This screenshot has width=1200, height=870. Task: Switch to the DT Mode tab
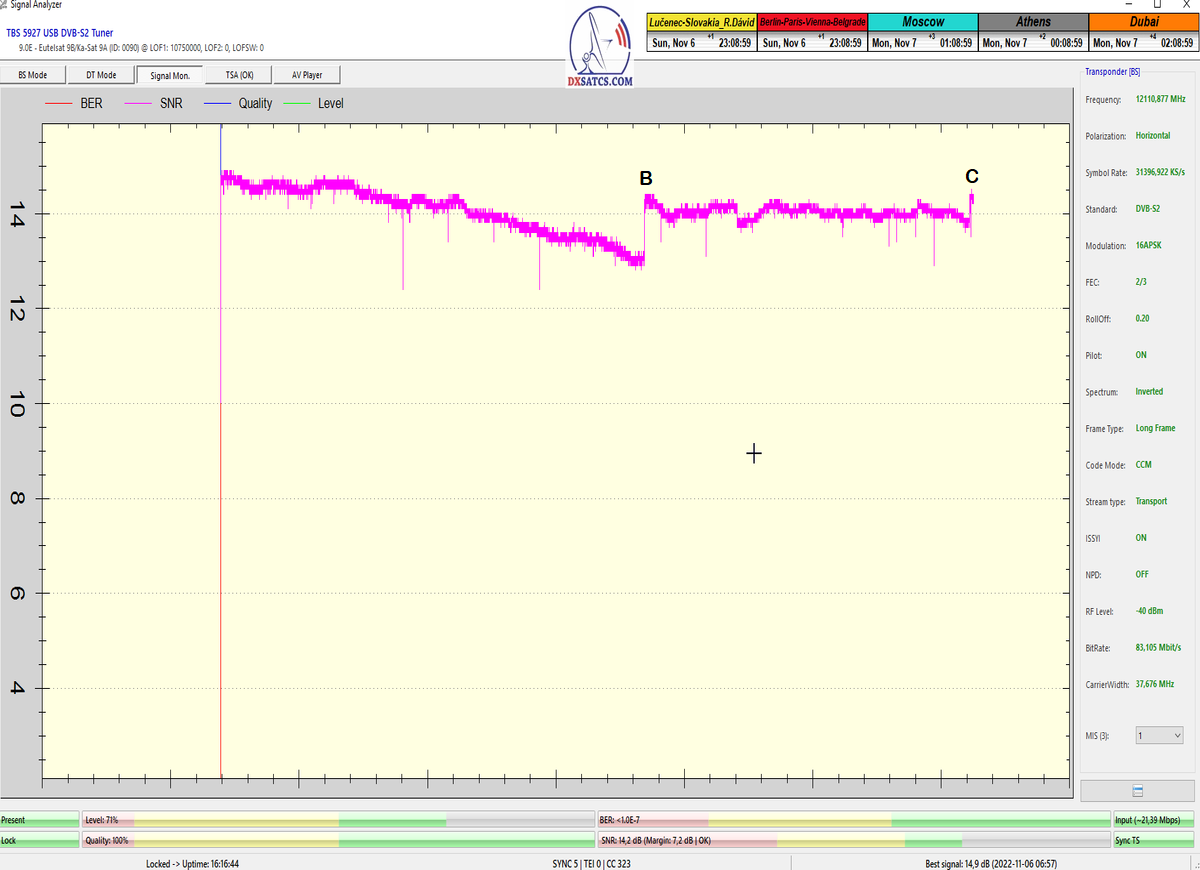(101, 75)
